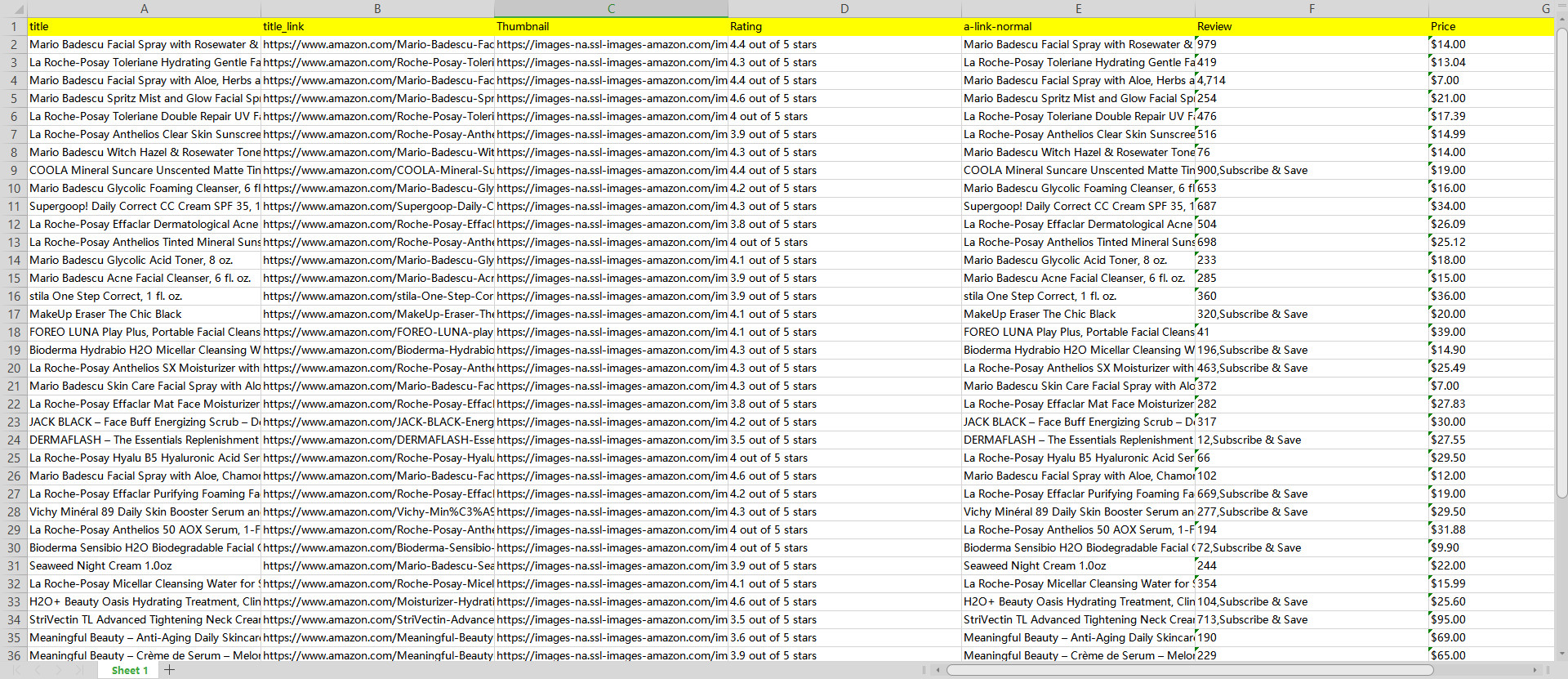Viewport: 1568px width, 679px height.
Task: Select row 36 header
Action: [13, 655]
